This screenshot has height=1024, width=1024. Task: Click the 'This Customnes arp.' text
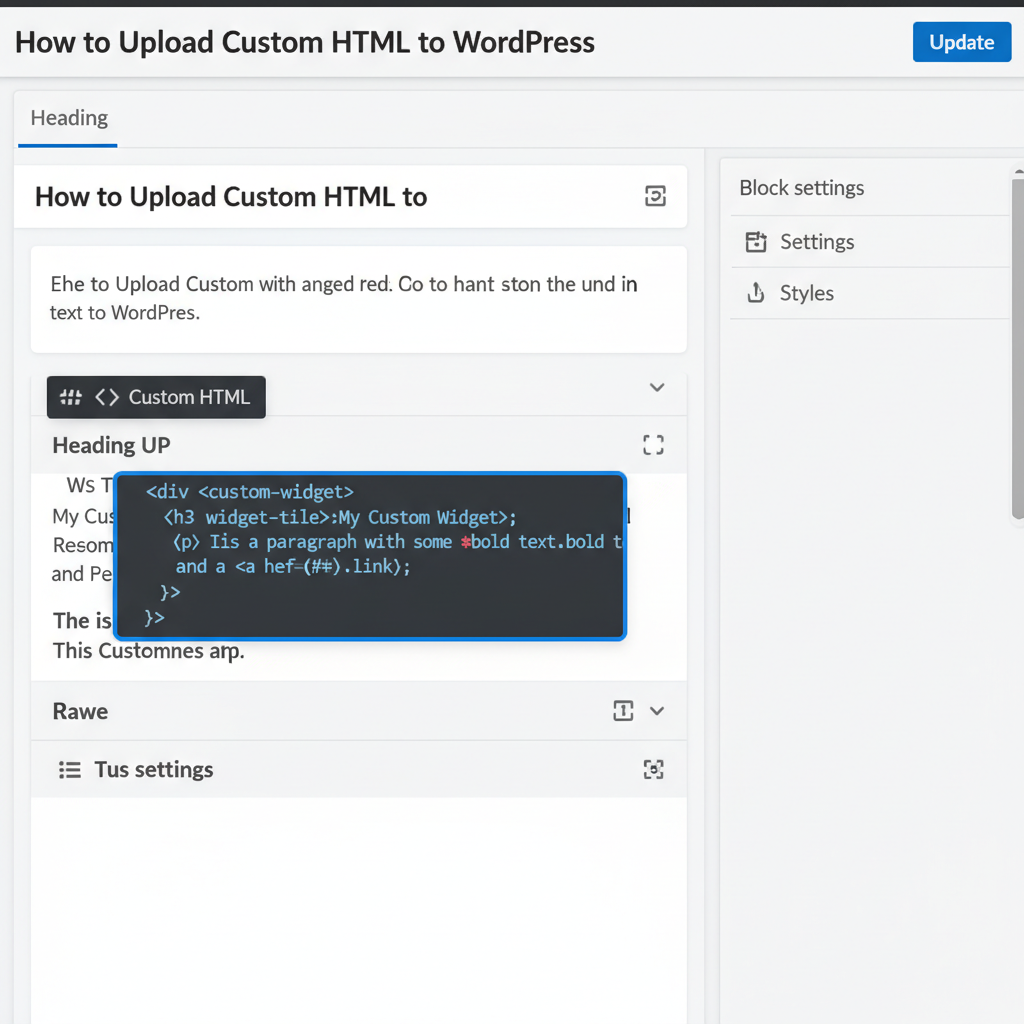[149, 651]
